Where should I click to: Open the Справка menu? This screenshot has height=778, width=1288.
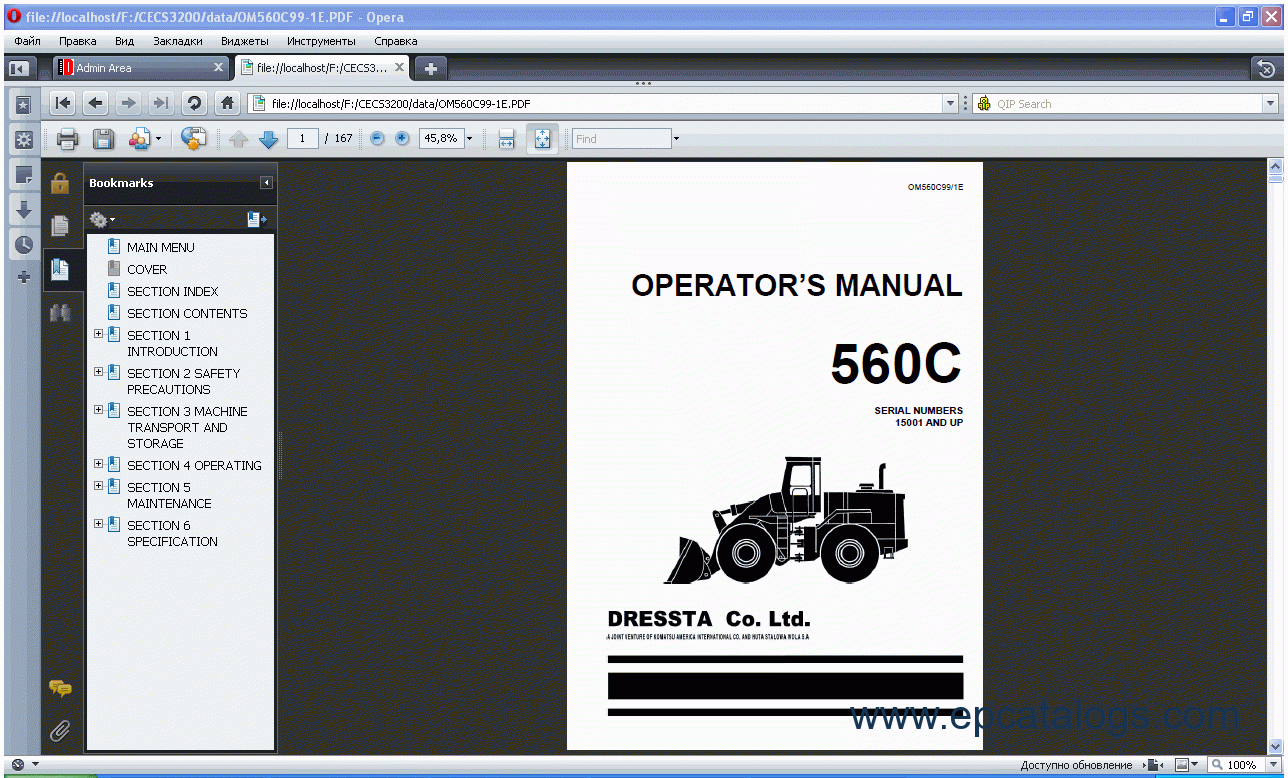tap(396, 41)
